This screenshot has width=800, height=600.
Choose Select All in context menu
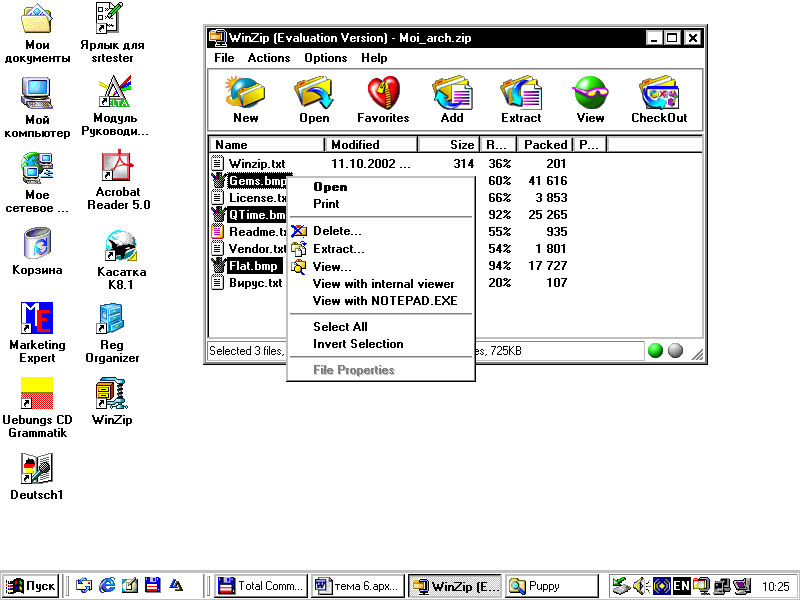(381, 327)
